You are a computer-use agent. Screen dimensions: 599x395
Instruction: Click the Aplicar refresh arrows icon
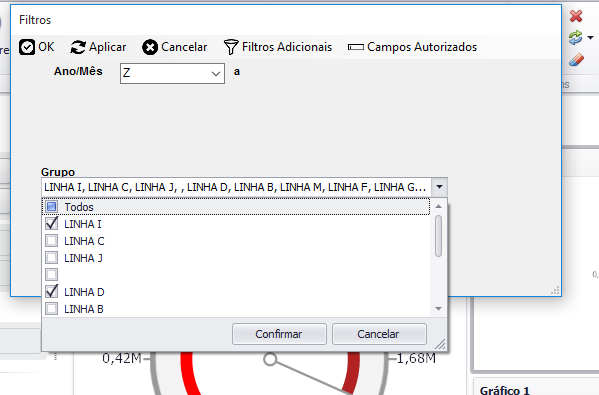(x=78, y=47)
